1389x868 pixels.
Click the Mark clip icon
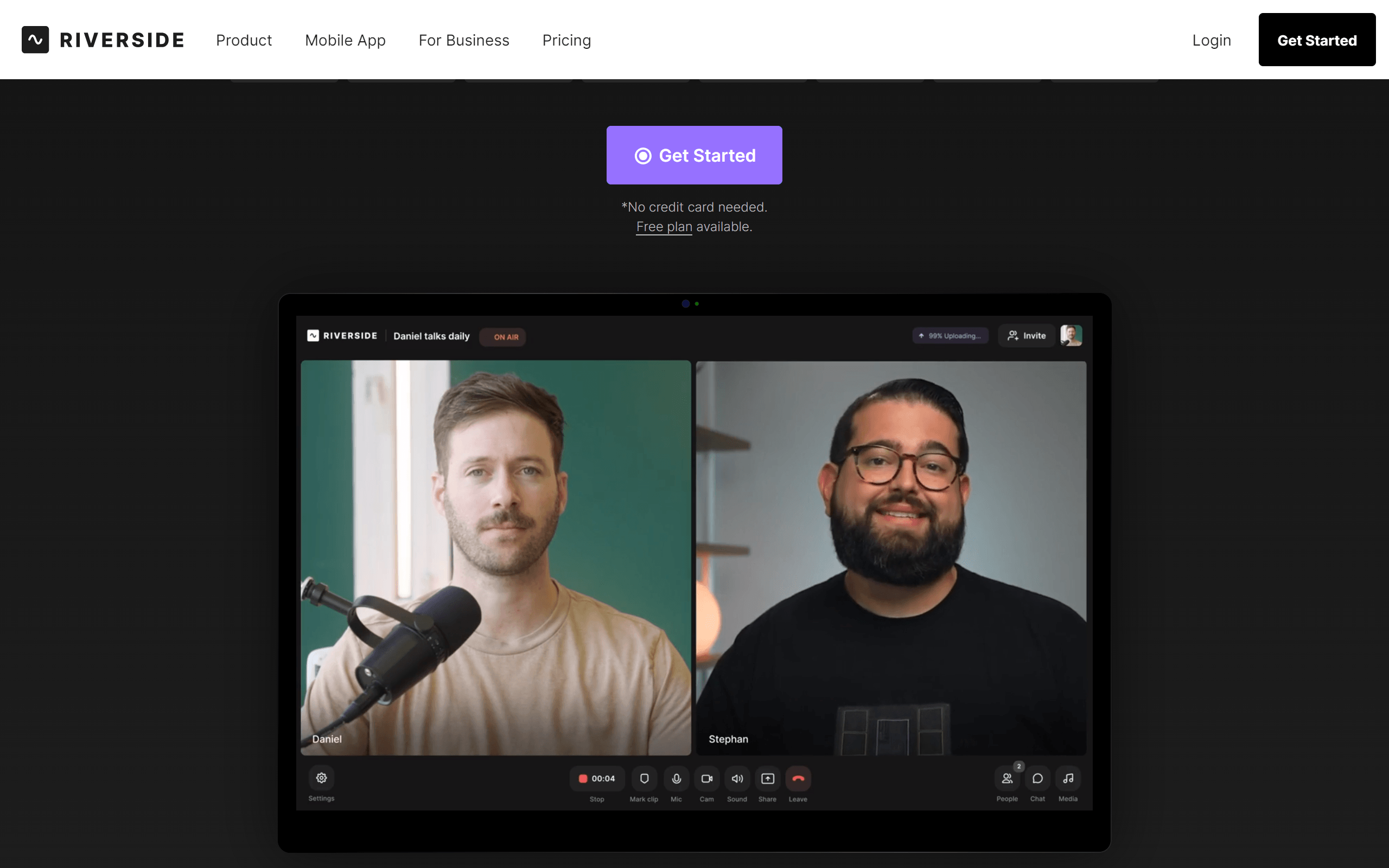point(644,778)
